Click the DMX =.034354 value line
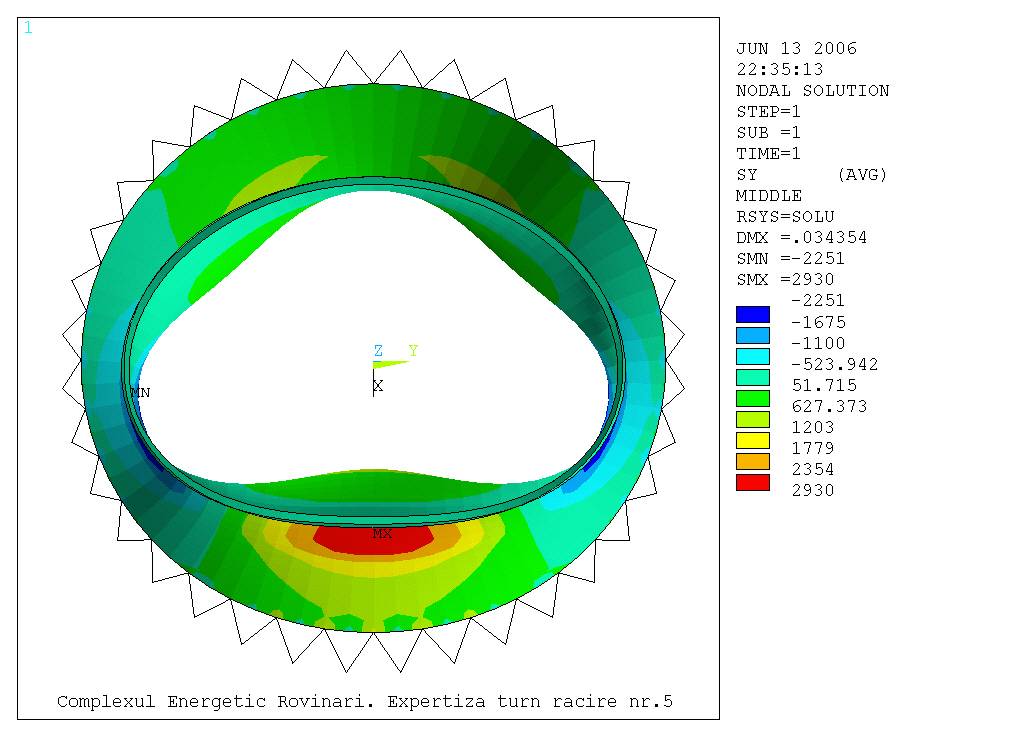Screen dimensions: 1020x737 pos(801,238)
